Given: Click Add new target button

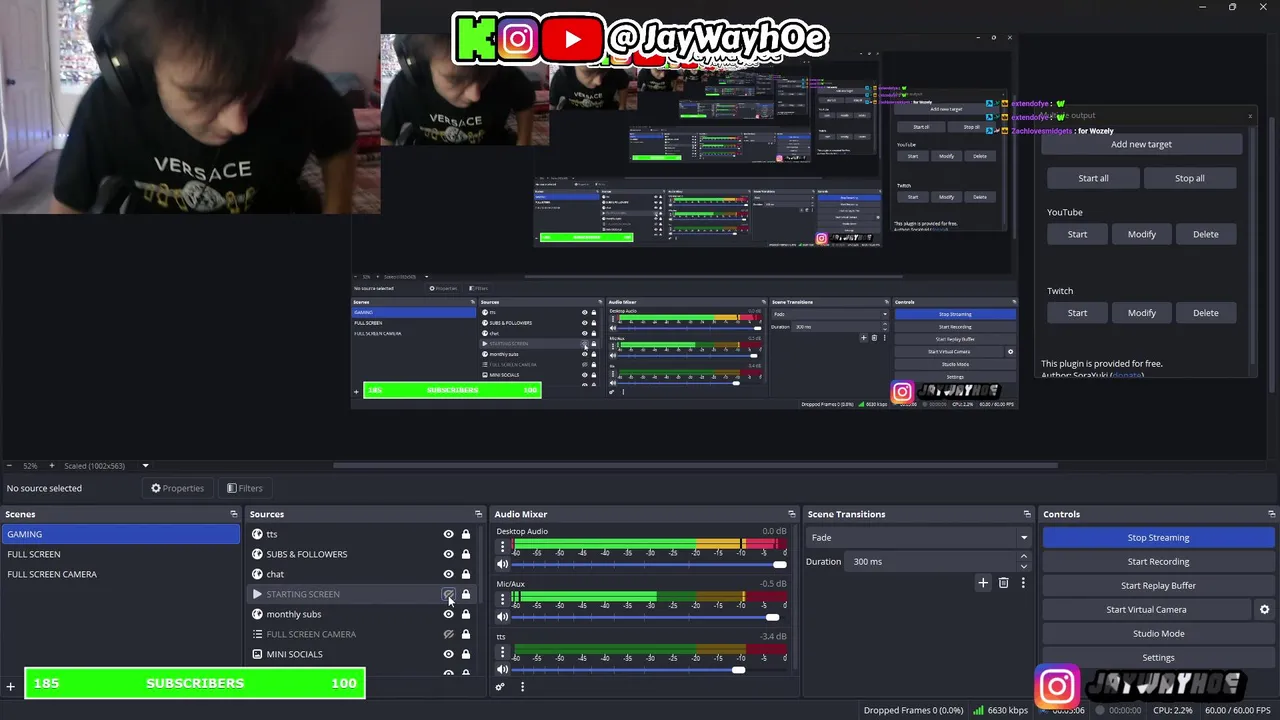Looking at the screenshot, I should tap(1141, 144).
